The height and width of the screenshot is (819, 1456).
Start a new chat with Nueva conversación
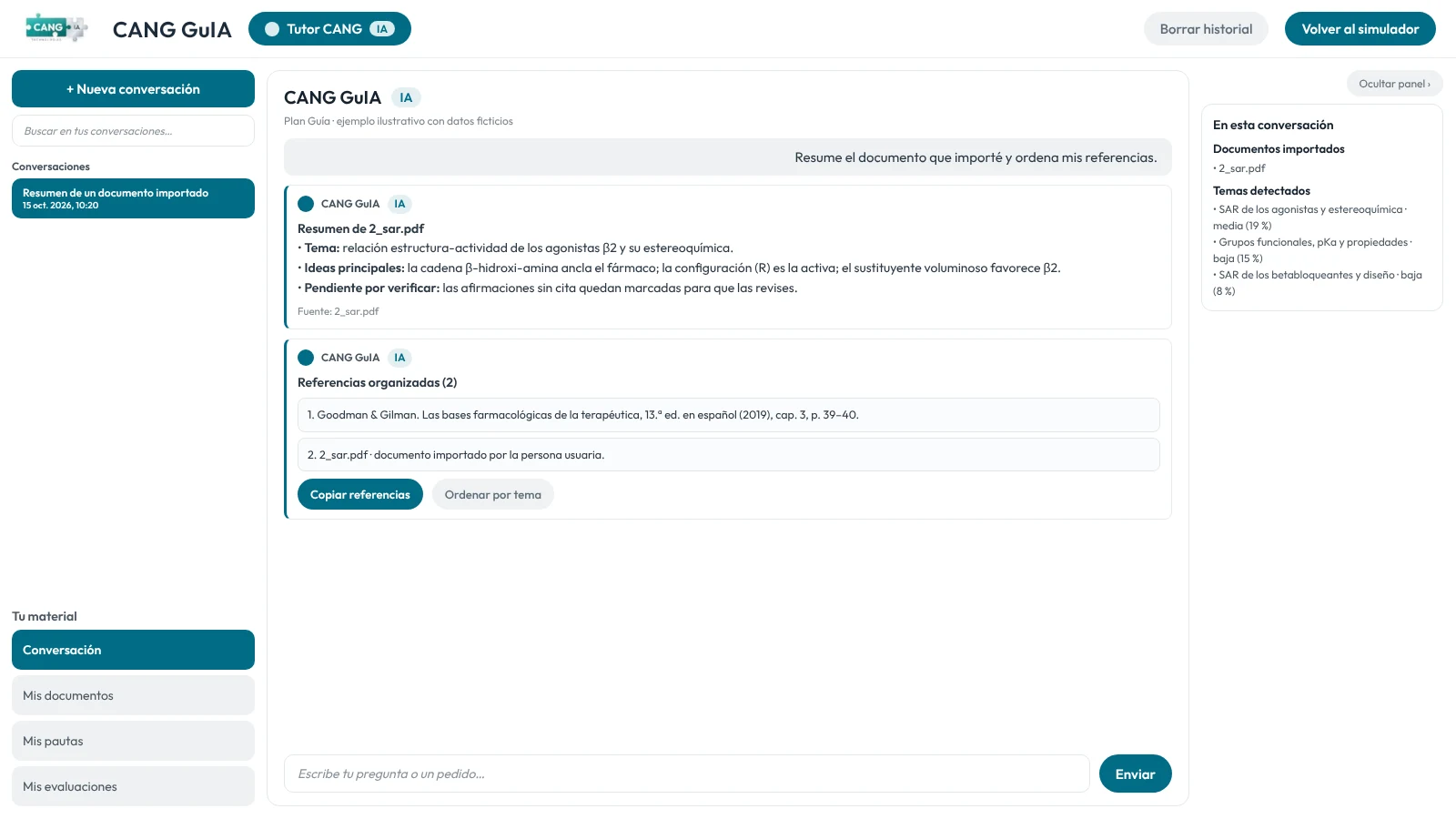click(133, 89)
